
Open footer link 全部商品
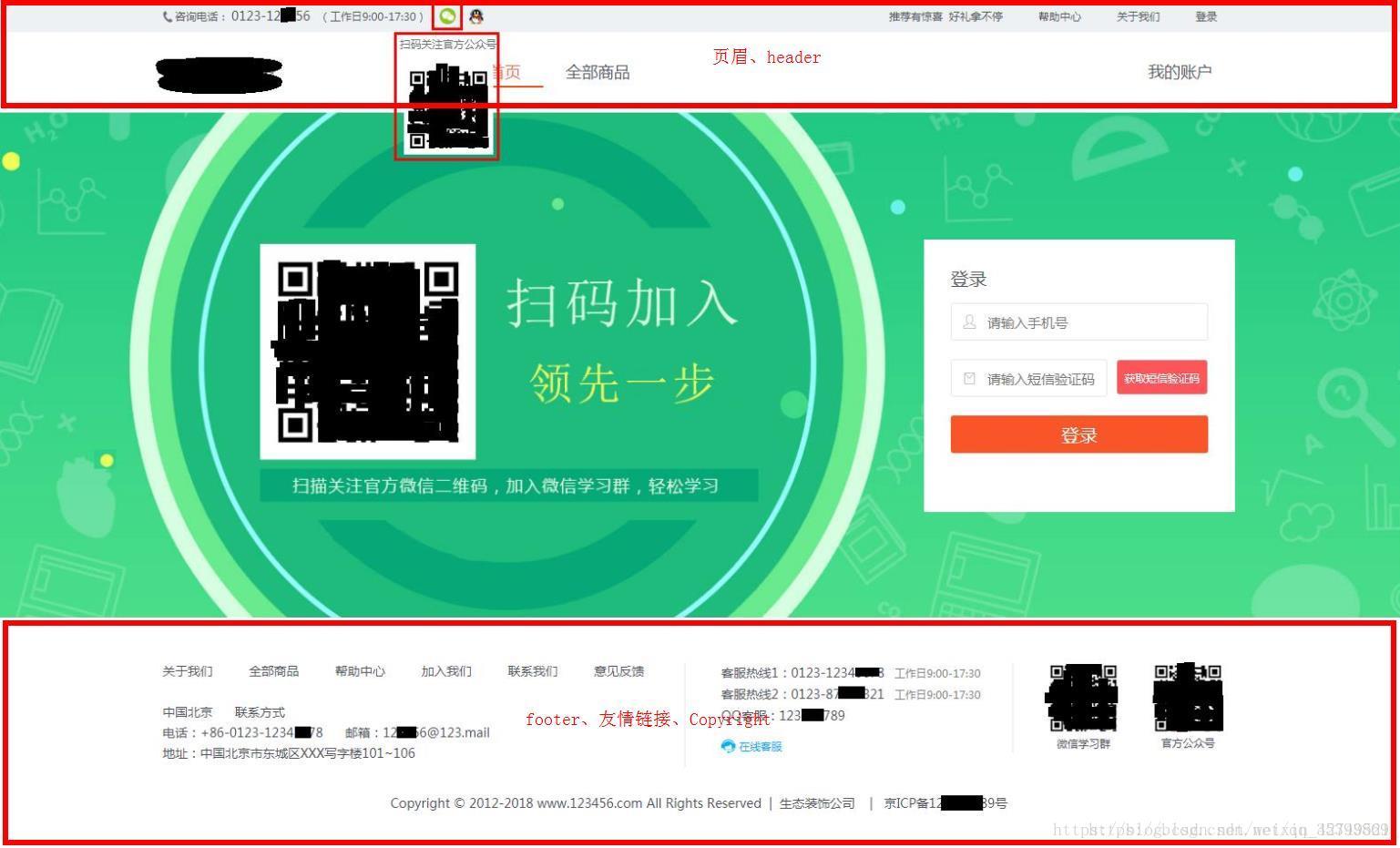tap(273, 671)
